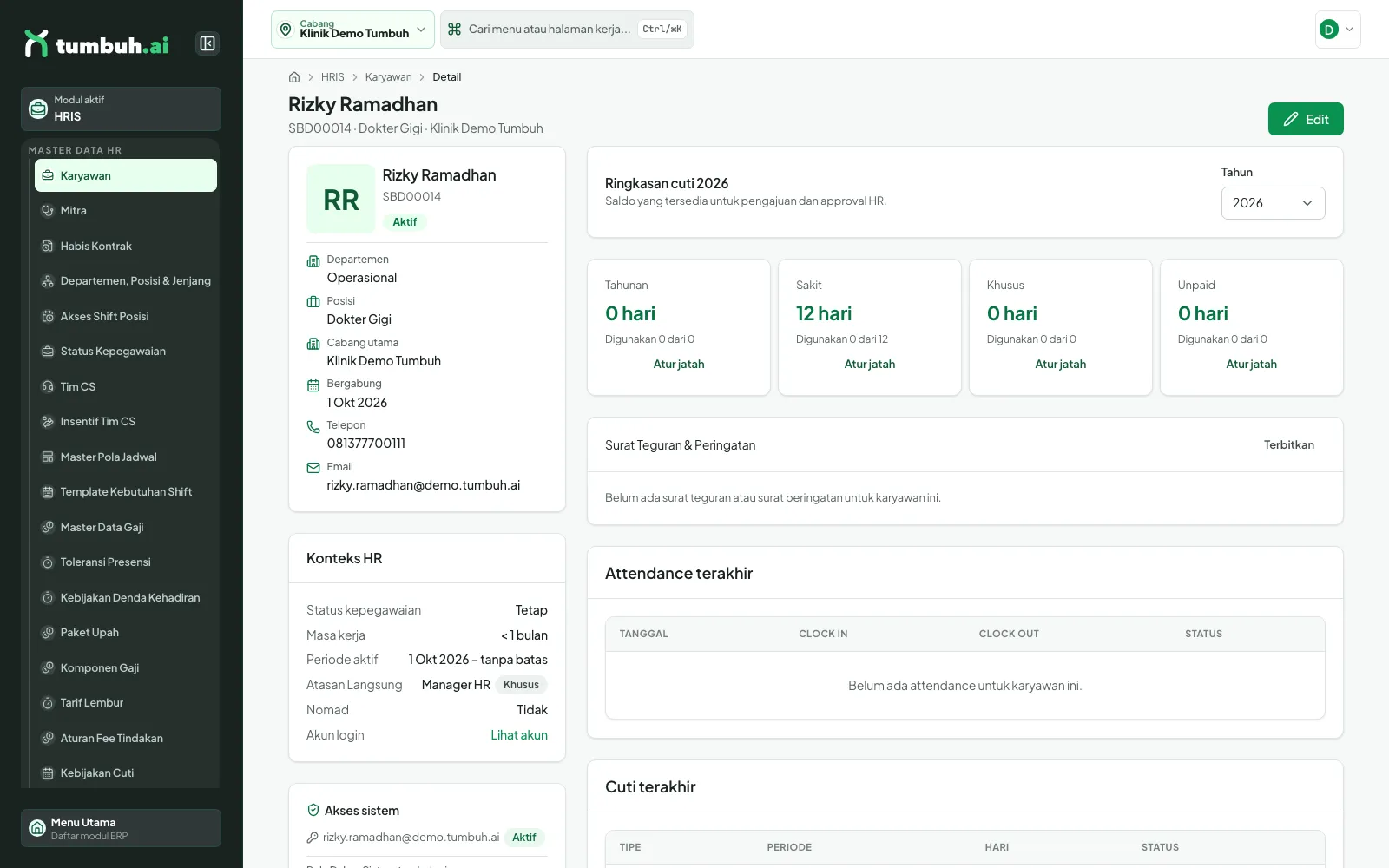The width and height of the screenshot is (1389, 868).
Task: Click the search menu input field
Action: click(x=567, y=30)
